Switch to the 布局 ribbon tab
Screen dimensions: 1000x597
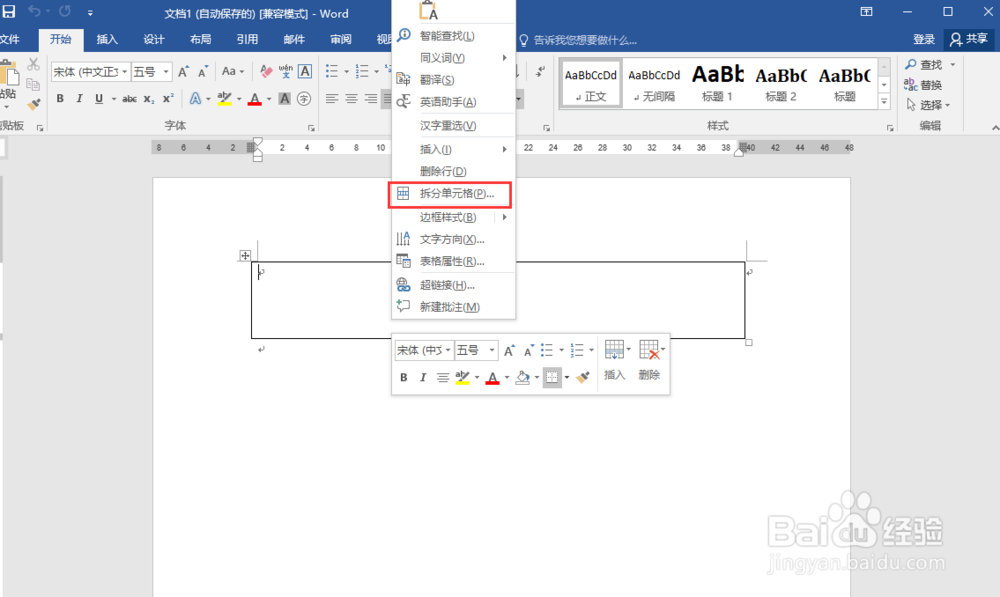point(200,40)
